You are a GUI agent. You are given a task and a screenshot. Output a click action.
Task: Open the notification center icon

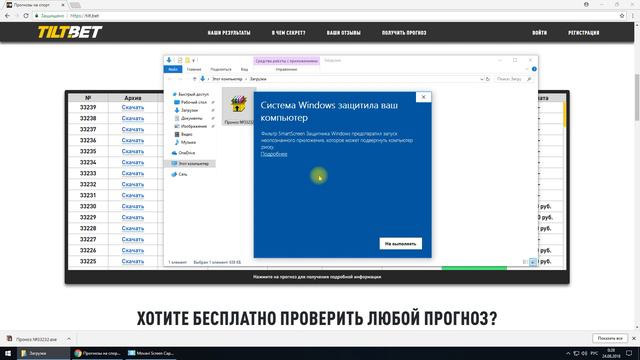click(629, 353)
